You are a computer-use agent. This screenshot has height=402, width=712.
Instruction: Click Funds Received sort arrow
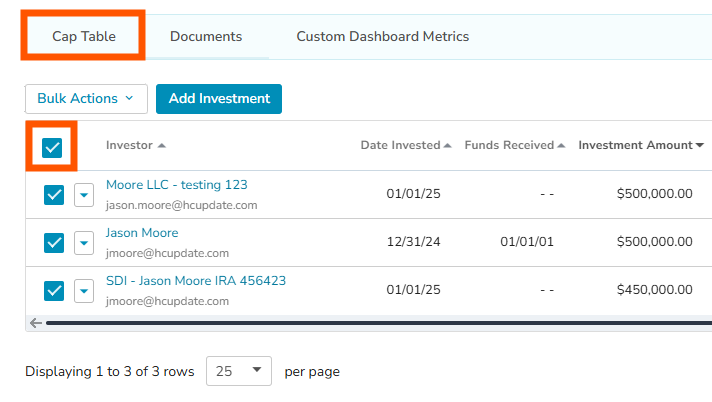click(x=561, y=146)
